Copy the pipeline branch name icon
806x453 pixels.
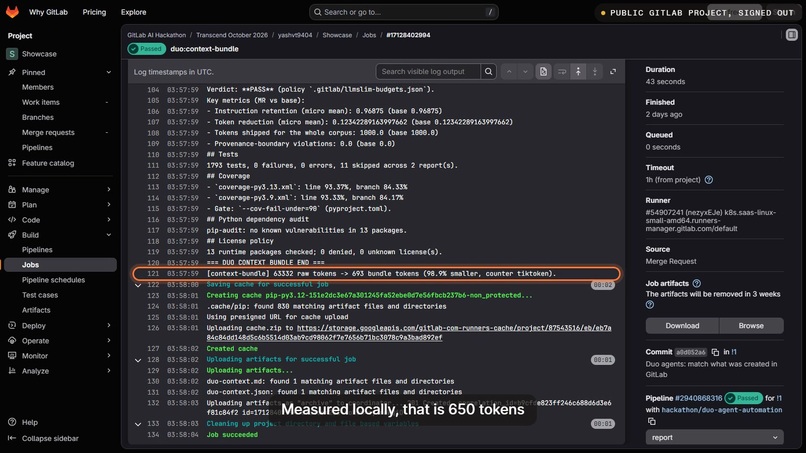[x=651, y=421]
